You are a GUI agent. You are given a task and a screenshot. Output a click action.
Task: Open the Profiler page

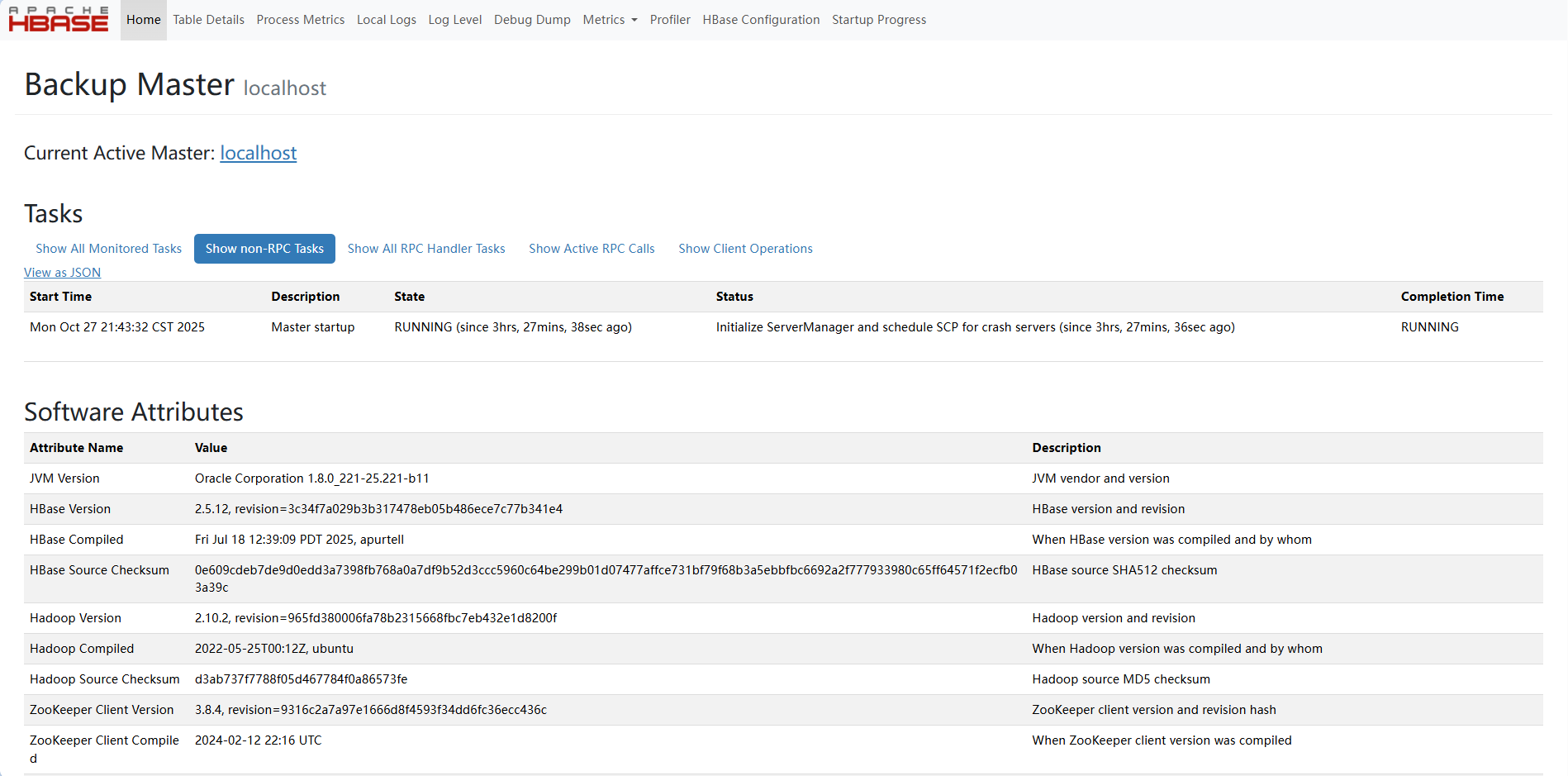[x=670, y=20]
